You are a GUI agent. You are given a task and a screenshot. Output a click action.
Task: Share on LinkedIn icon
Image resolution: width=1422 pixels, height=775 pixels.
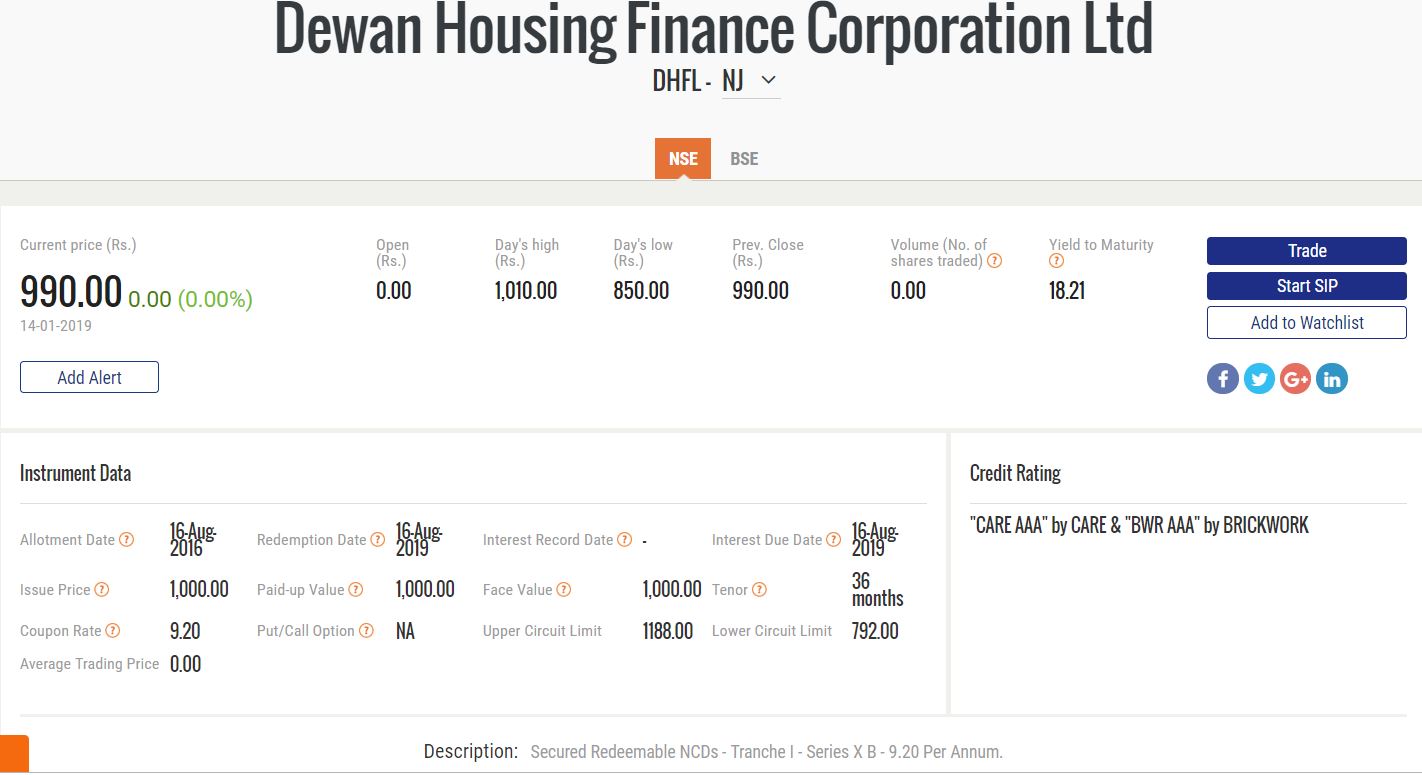point(1332,379)
